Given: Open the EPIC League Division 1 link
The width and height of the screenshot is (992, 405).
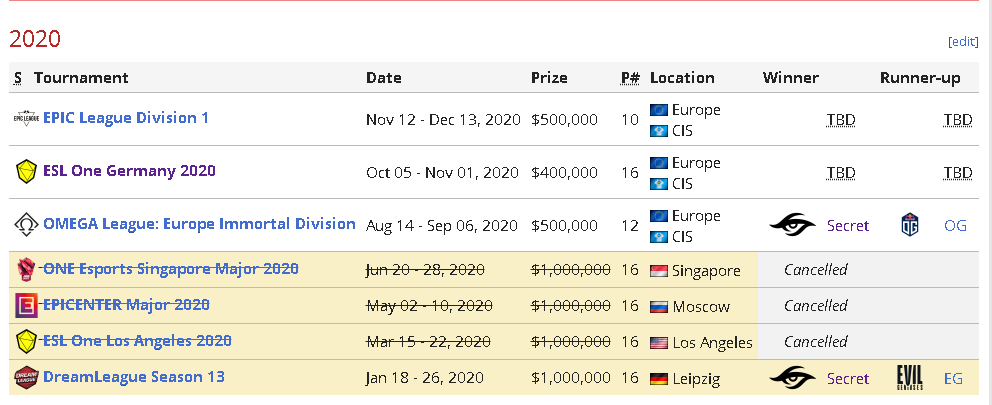Looking at the screenshot, I should (126, 118).
